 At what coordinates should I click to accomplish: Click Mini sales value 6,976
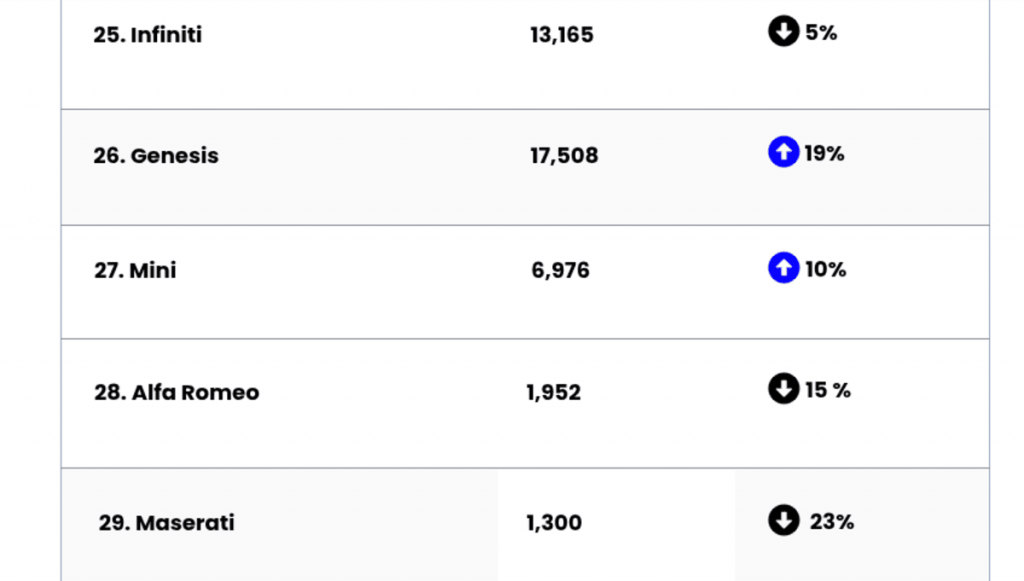(x=560, y=271)
